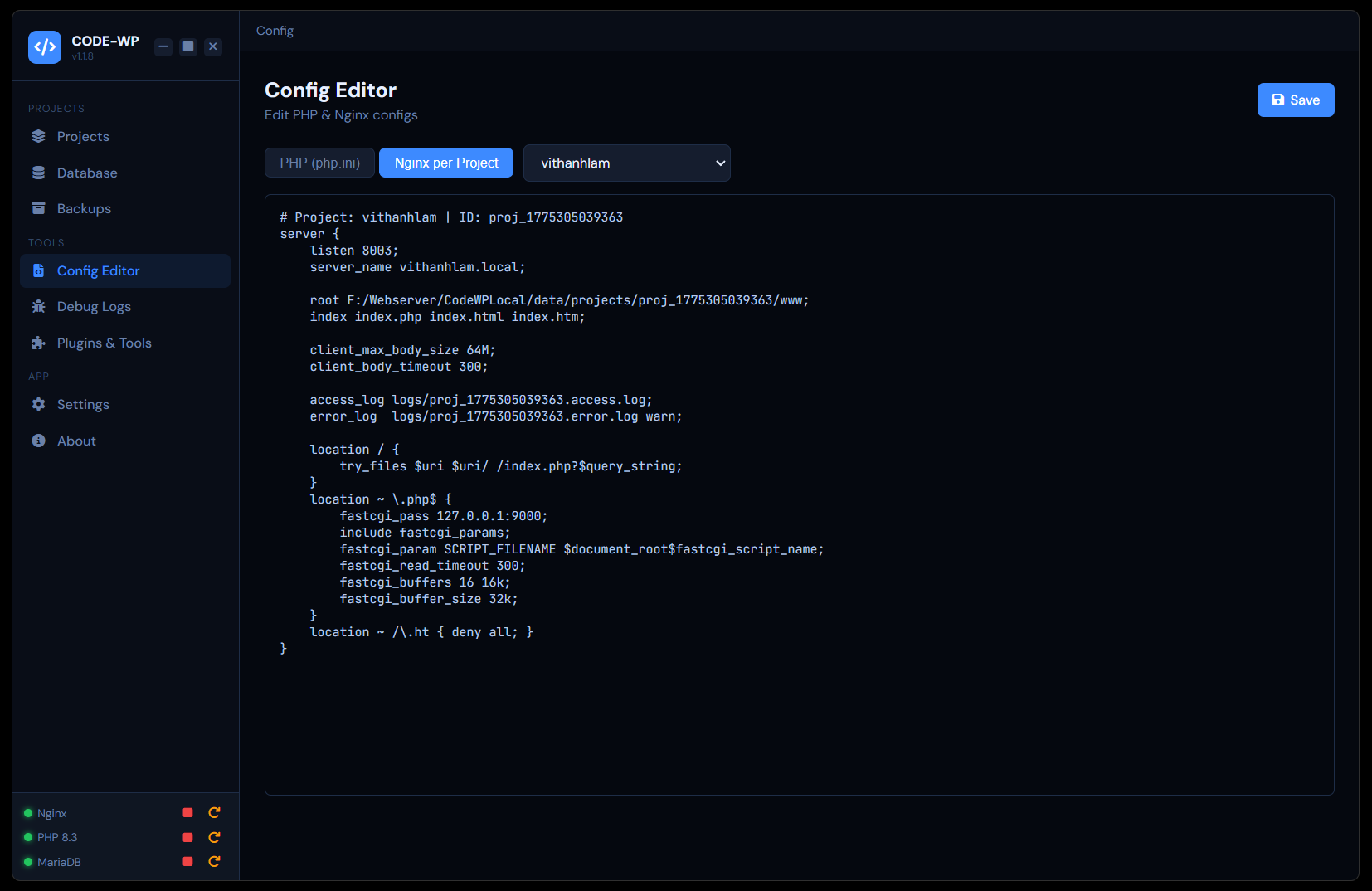This screenshot has height=891, width=1372.
Task: Restart the Nginx service
Action: point(214,813)
